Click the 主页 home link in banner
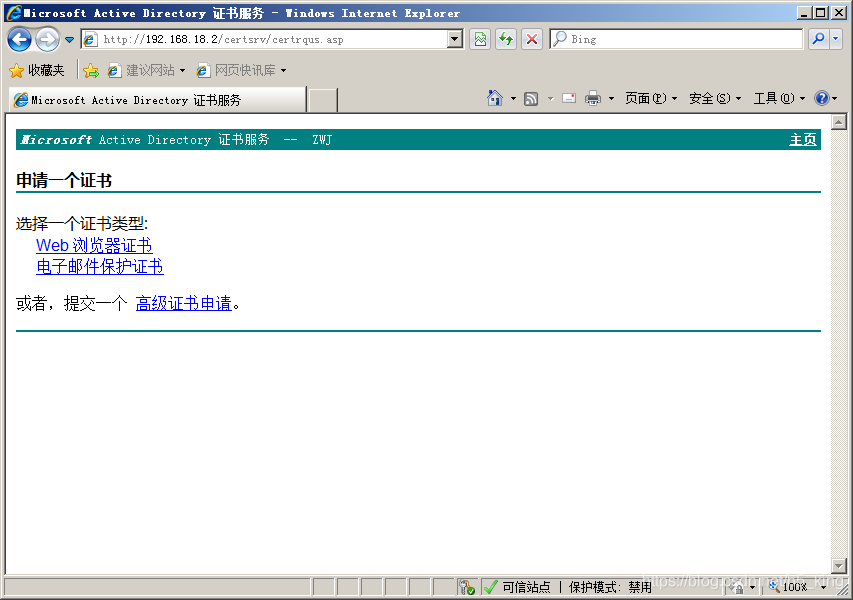Image resolution: width=853 pixels, height=600 pixels. [x=803, y=140]
